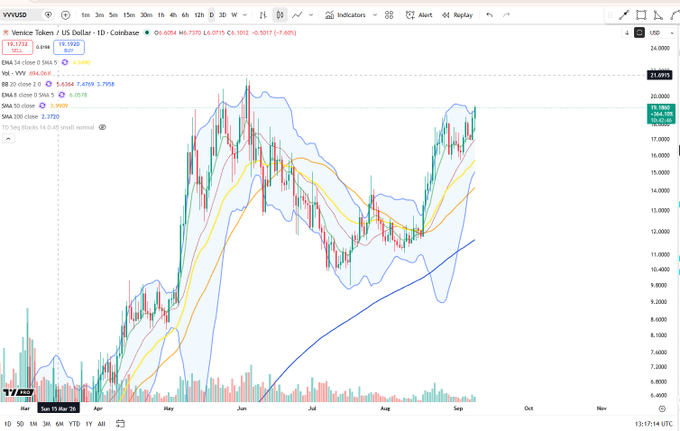Select the 1h timeframe
This screenshot has width=680, height=431.
tap(161, 15)
